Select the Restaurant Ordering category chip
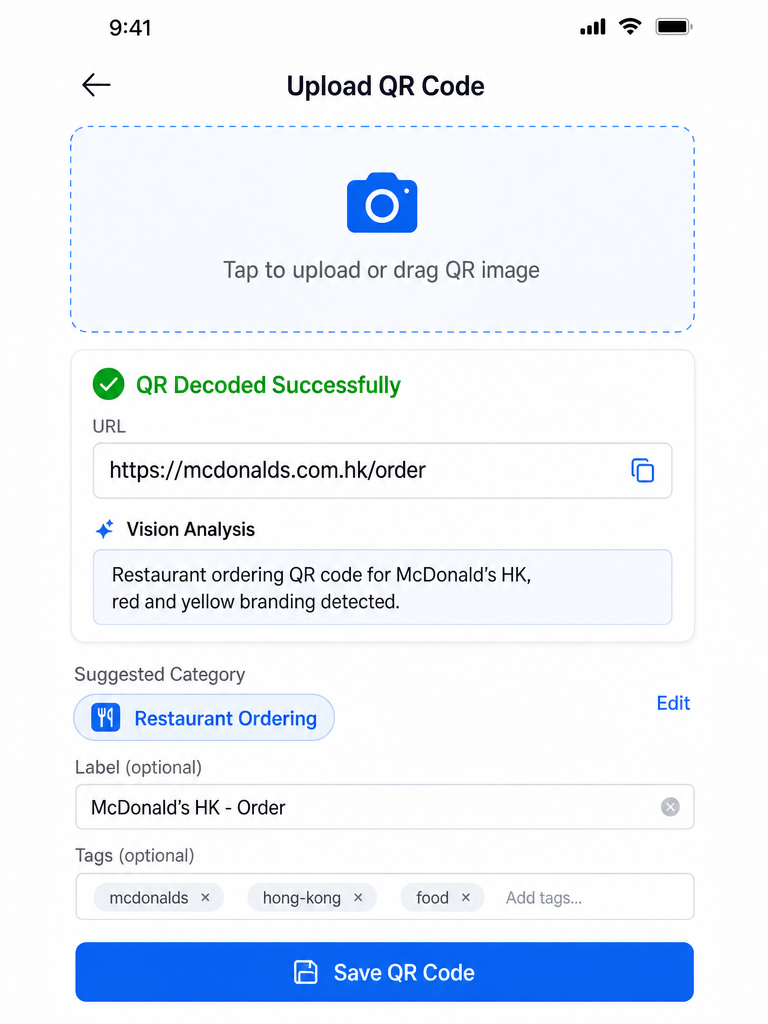The width and height of the screenshot is (768, 1024). point(204,718)
